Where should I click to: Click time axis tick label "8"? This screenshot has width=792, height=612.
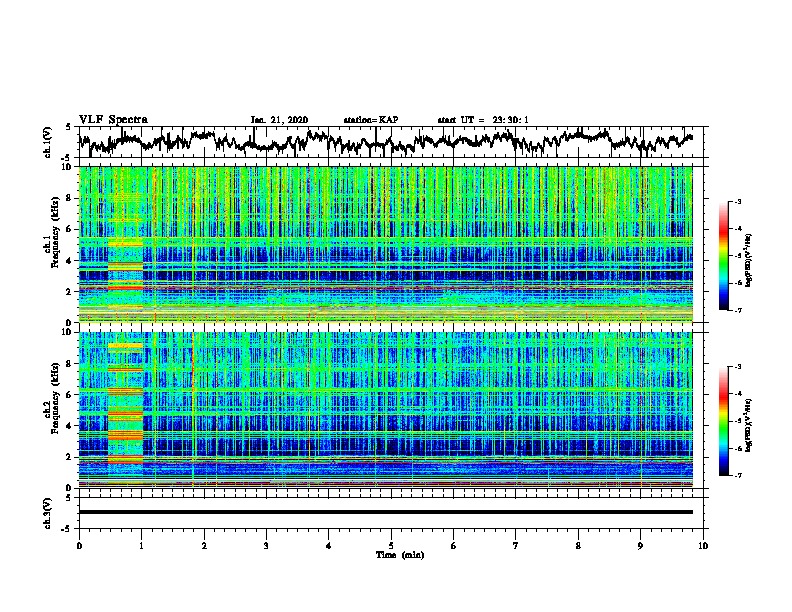click(578, 546)
